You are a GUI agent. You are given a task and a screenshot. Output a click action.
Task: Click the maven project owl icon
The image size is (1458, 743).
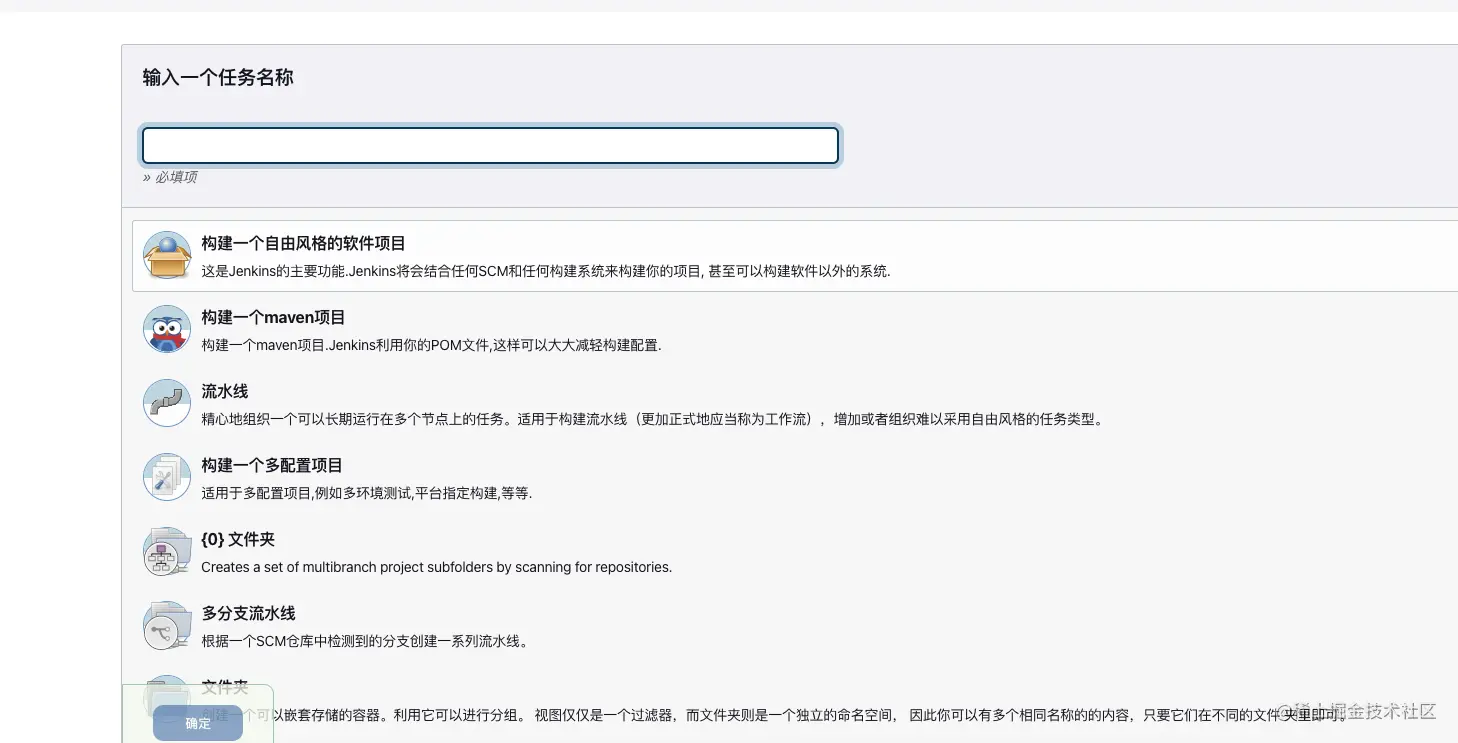(x=167, y=329)
